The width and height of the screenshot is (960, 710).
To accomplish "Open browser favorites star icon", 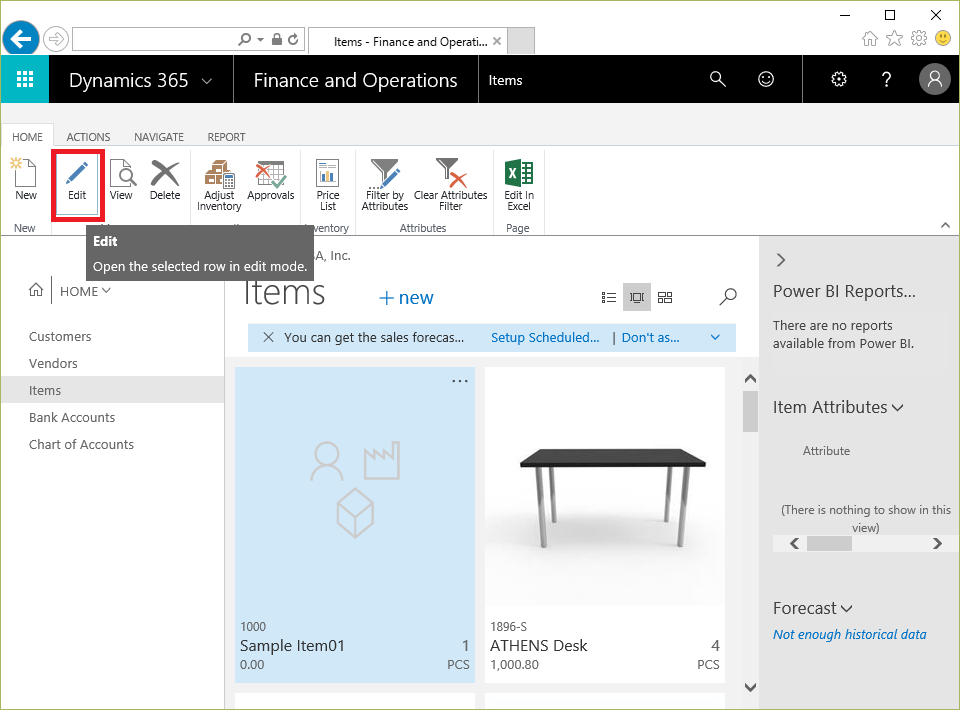I will pos(894,39).
